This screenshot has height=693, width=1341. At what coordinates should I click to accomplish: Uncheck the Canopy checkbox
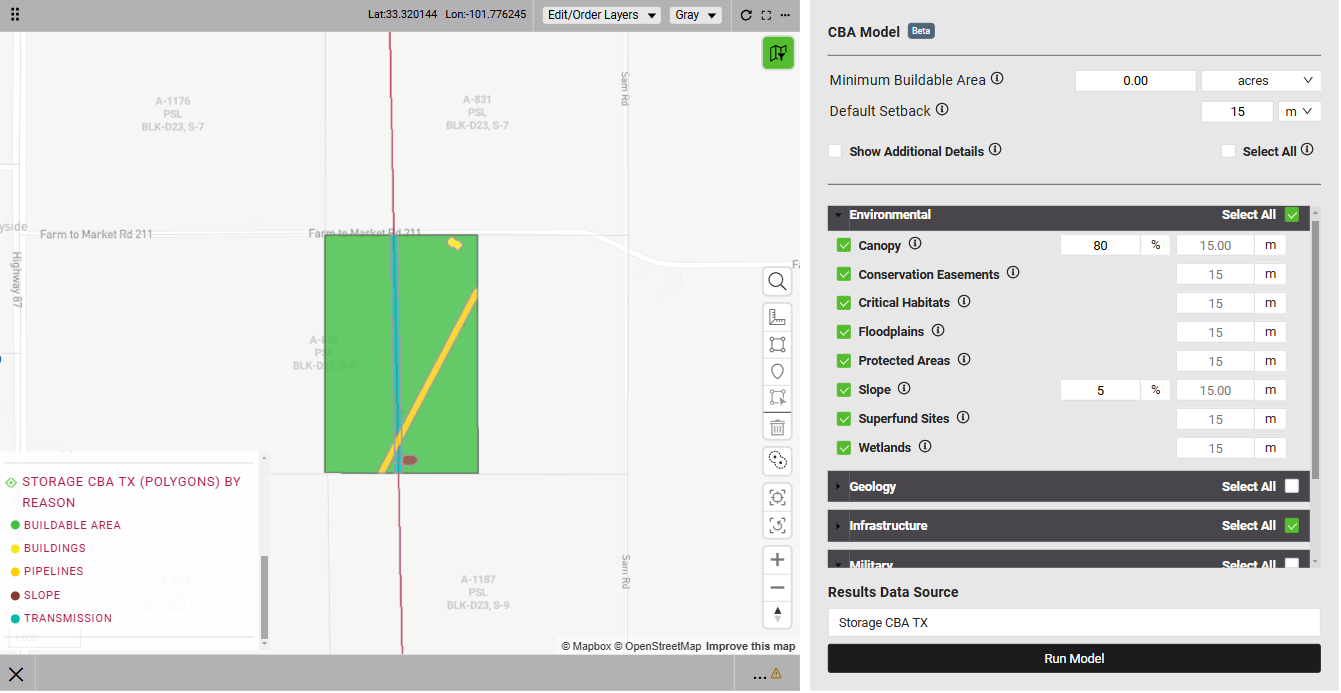tap(843, 246)
